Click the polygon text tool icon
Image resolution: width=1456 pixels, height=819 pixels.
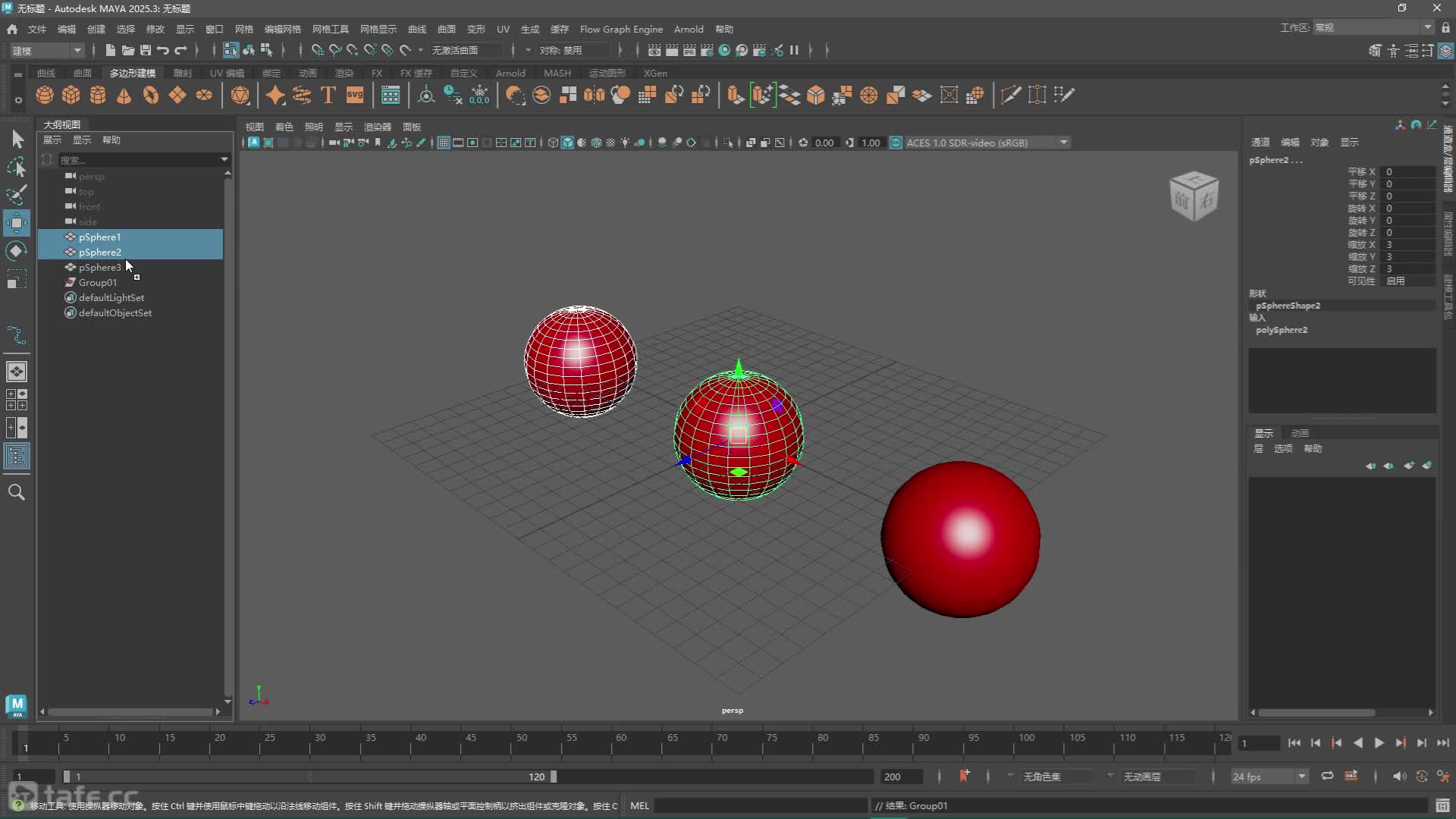pos(328,95)
